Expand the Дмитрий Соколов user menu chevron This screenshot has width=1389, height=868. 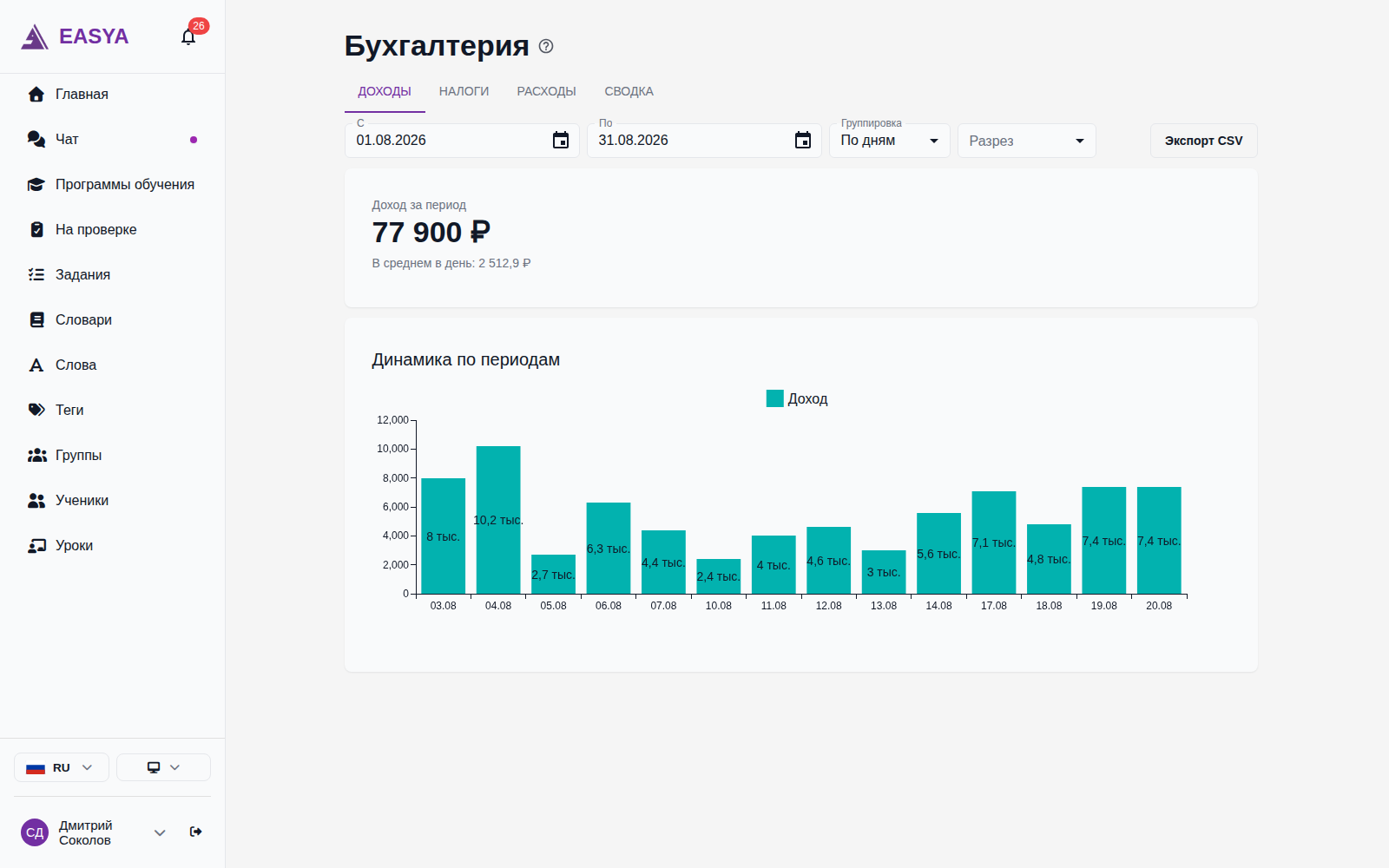click(x=160, y=832)
